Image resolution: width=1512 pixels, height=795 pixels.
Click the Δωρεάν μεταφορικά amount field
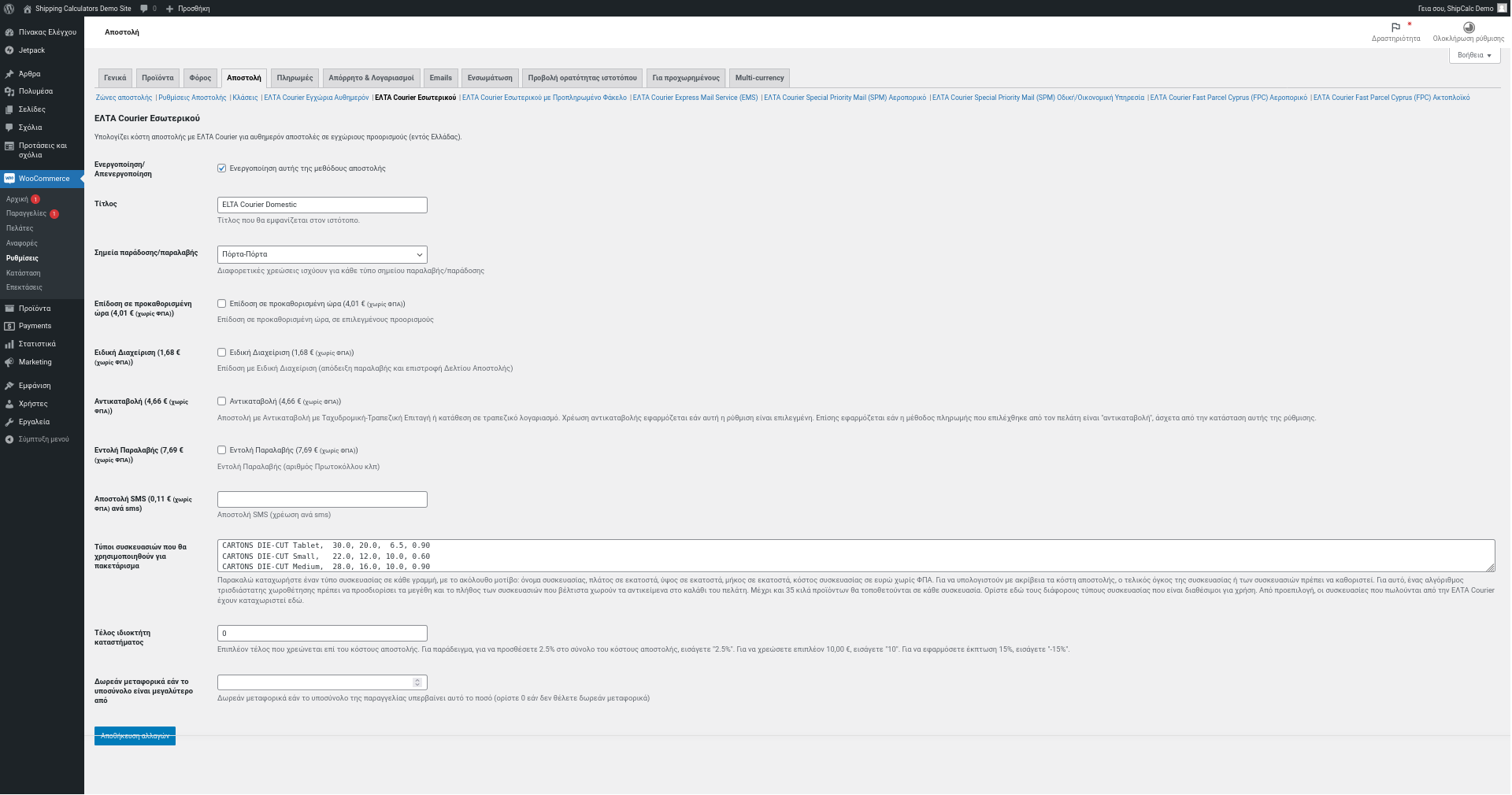[322, 682]
